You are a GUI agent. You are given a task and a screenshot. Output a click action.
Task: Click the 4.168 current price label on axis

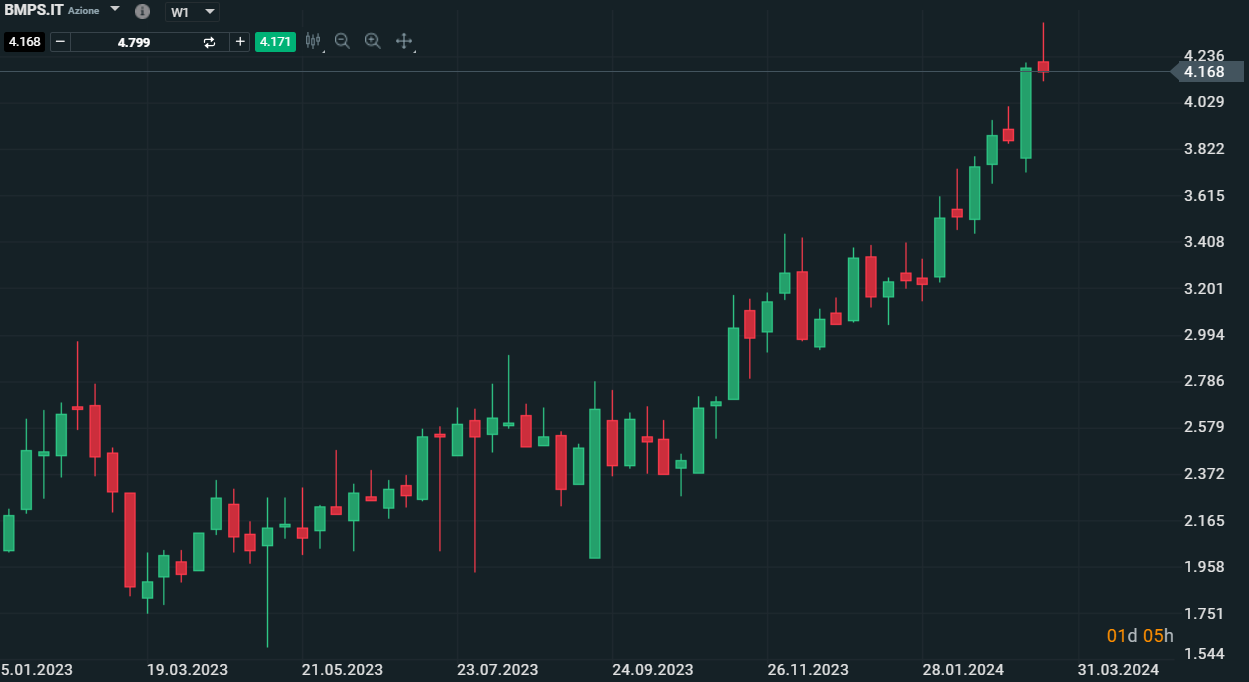tap(1204, 72)
